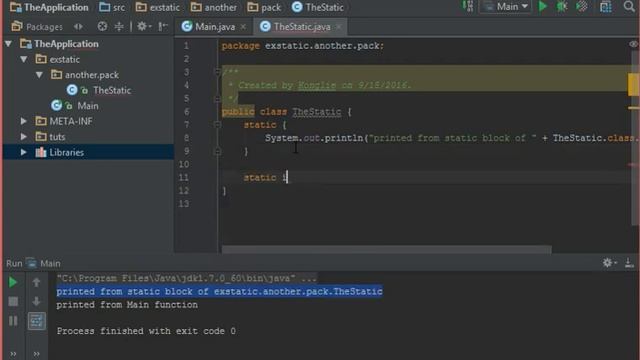This screenshot has width=640, height=360.
Task: Collapse the exstatic package node
Action: 24,60
